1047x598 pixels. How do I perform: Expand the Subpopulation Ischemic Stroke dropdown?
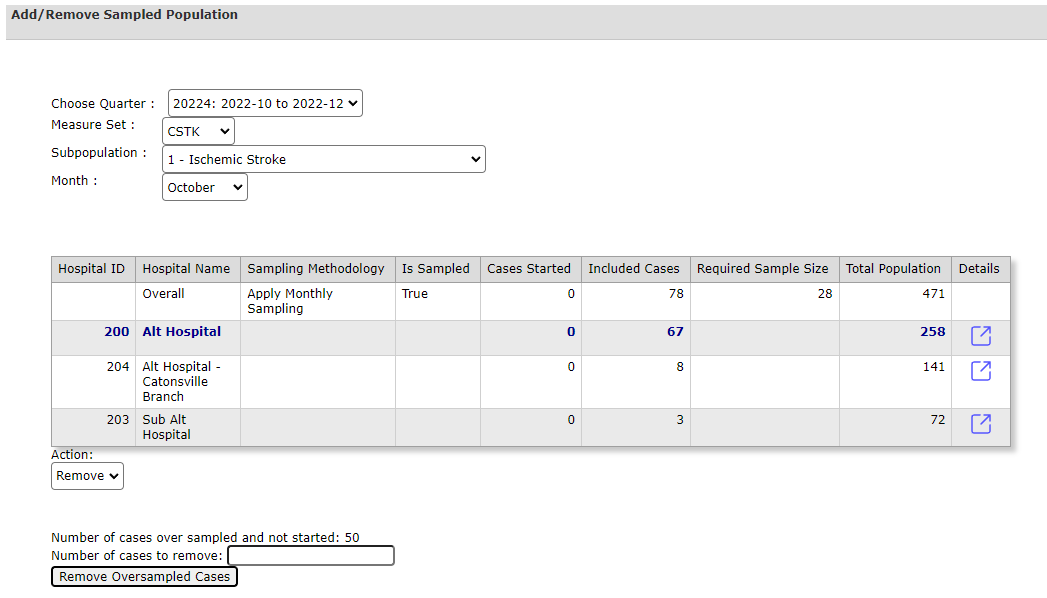324,160
